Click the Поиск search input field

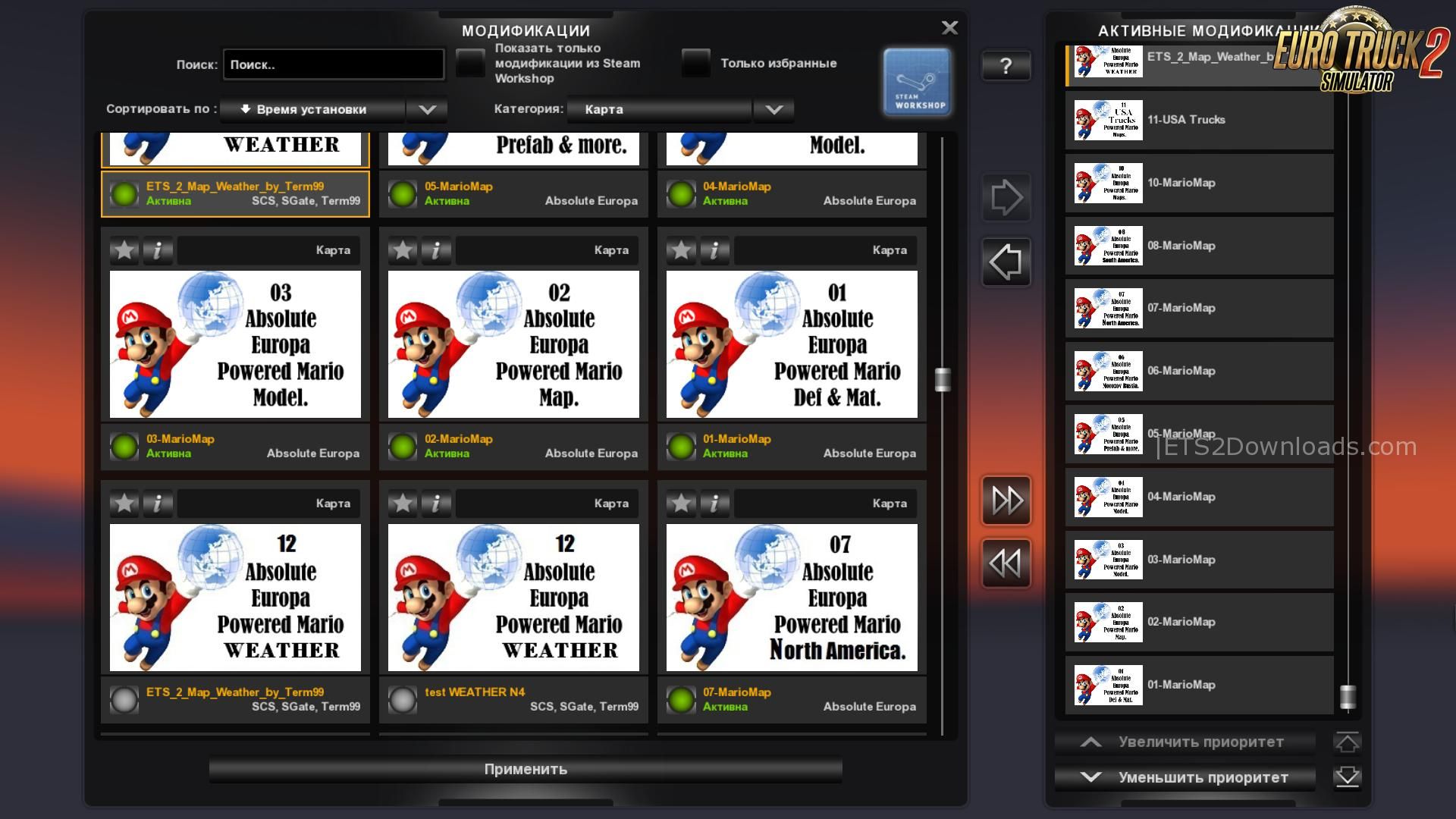[333, 64]
